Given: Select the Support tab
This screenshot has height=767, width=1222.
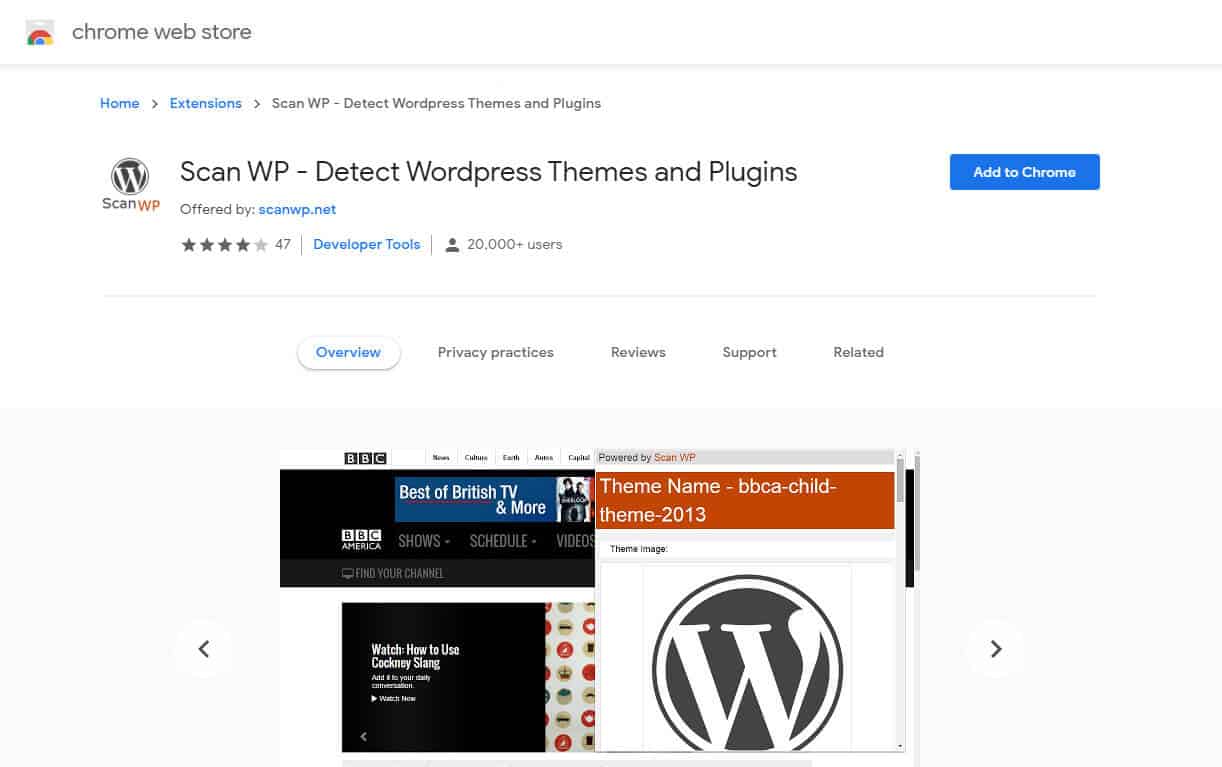Looking at the screenshot, I should pos(749,352).
